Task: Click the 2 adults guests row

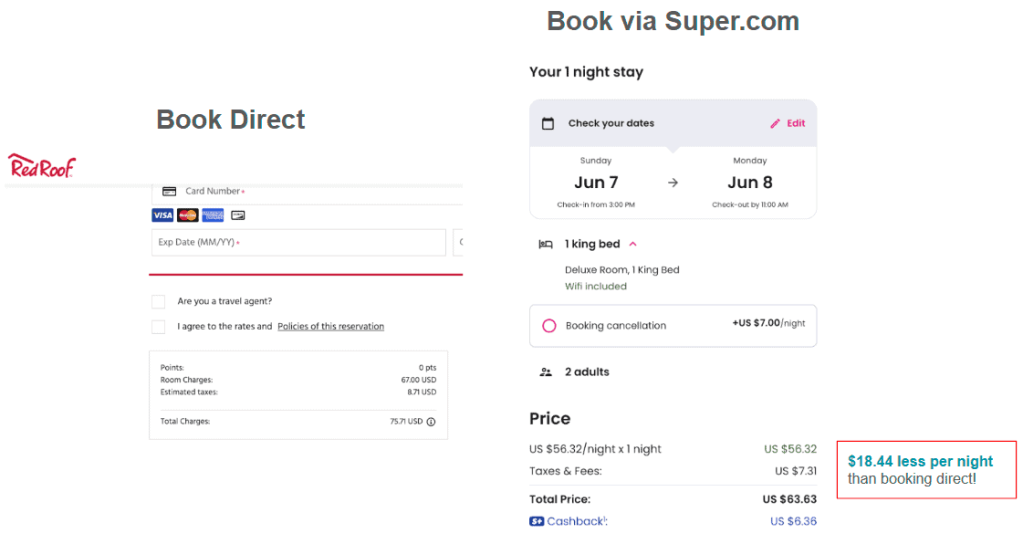Action: click(673, 372)
